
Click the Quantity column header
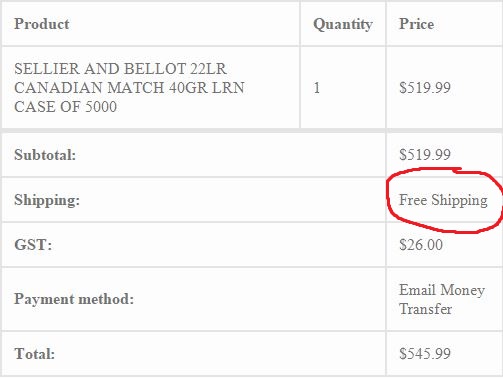click(343, 24)
